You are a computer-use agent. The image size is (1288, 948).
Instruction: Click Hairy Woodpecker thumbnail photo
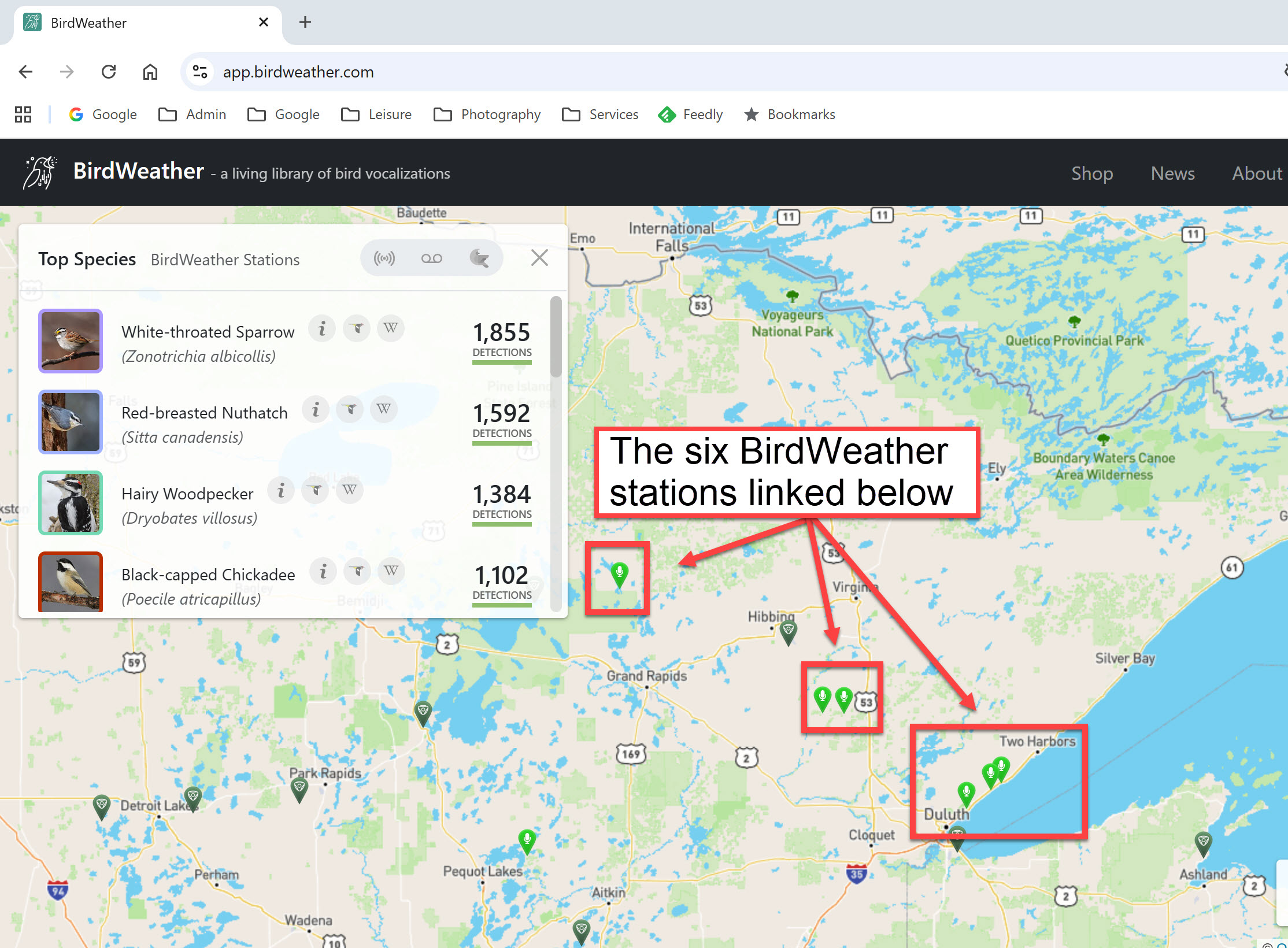pyautogui.click(x=71, y=502)
